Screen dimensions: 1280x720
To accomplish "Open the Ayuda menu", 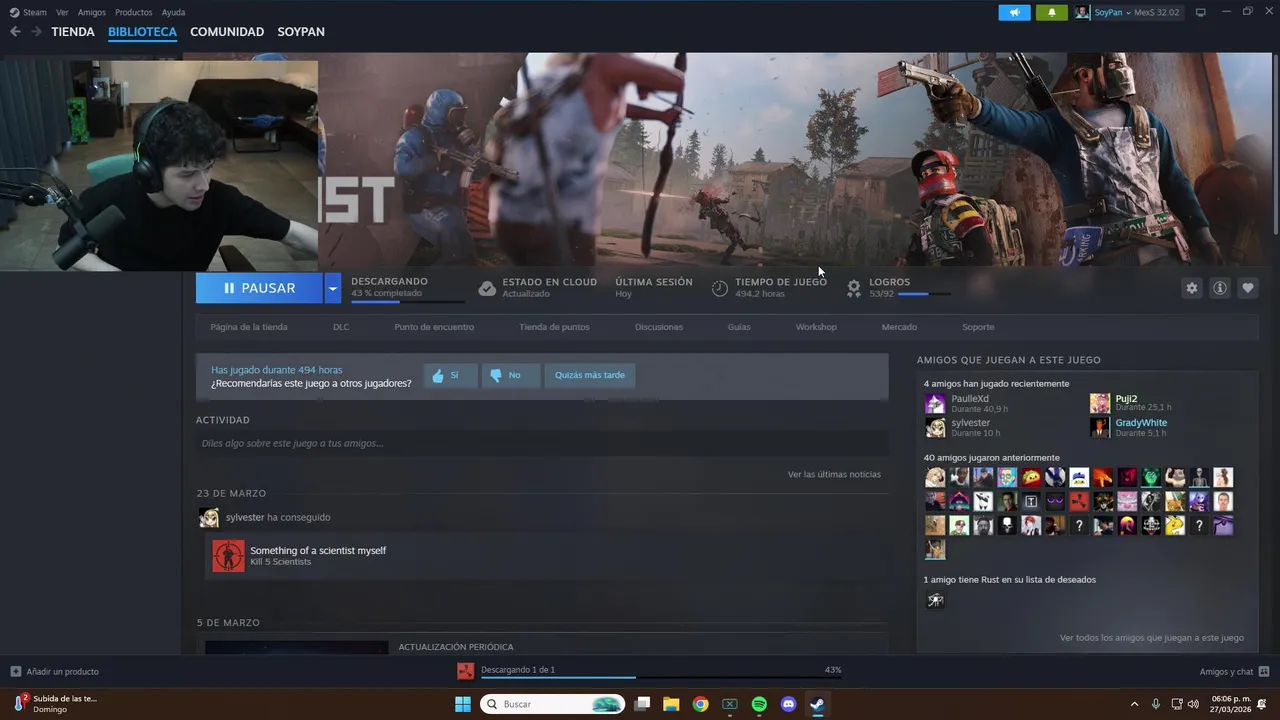I will point(173,12).
